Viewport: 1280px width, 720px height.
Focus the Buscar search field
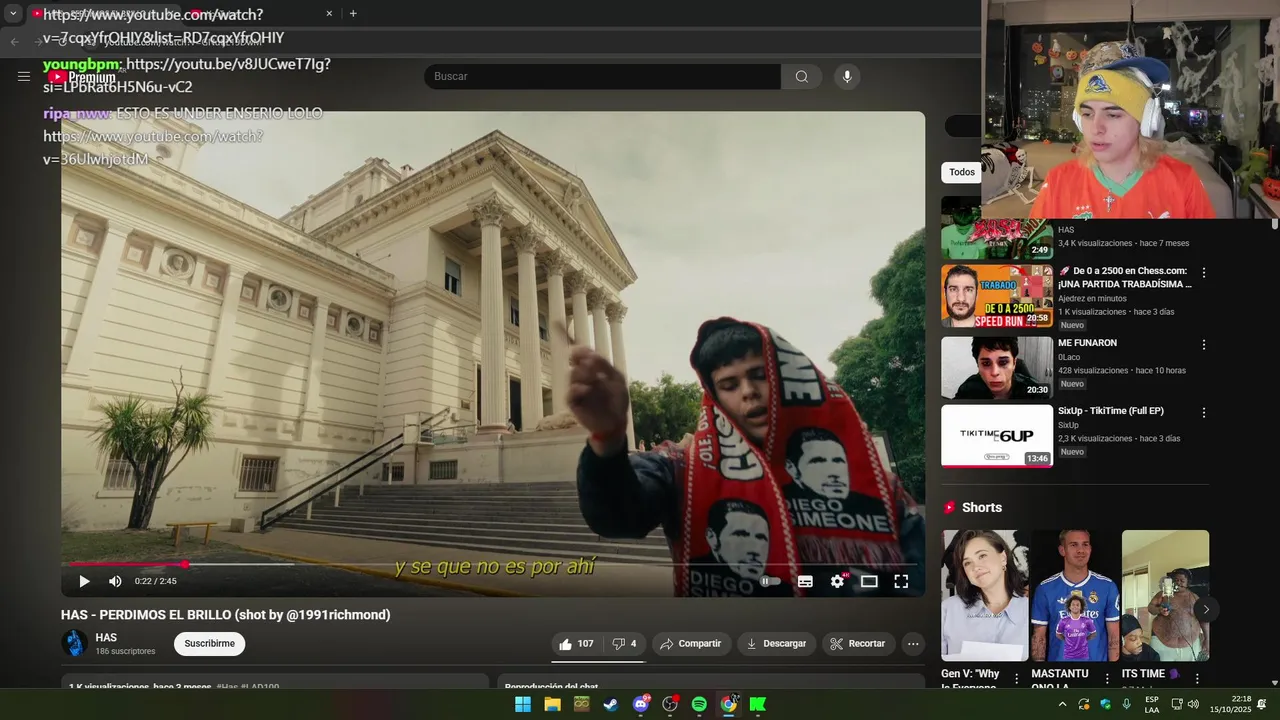point(602,76)
